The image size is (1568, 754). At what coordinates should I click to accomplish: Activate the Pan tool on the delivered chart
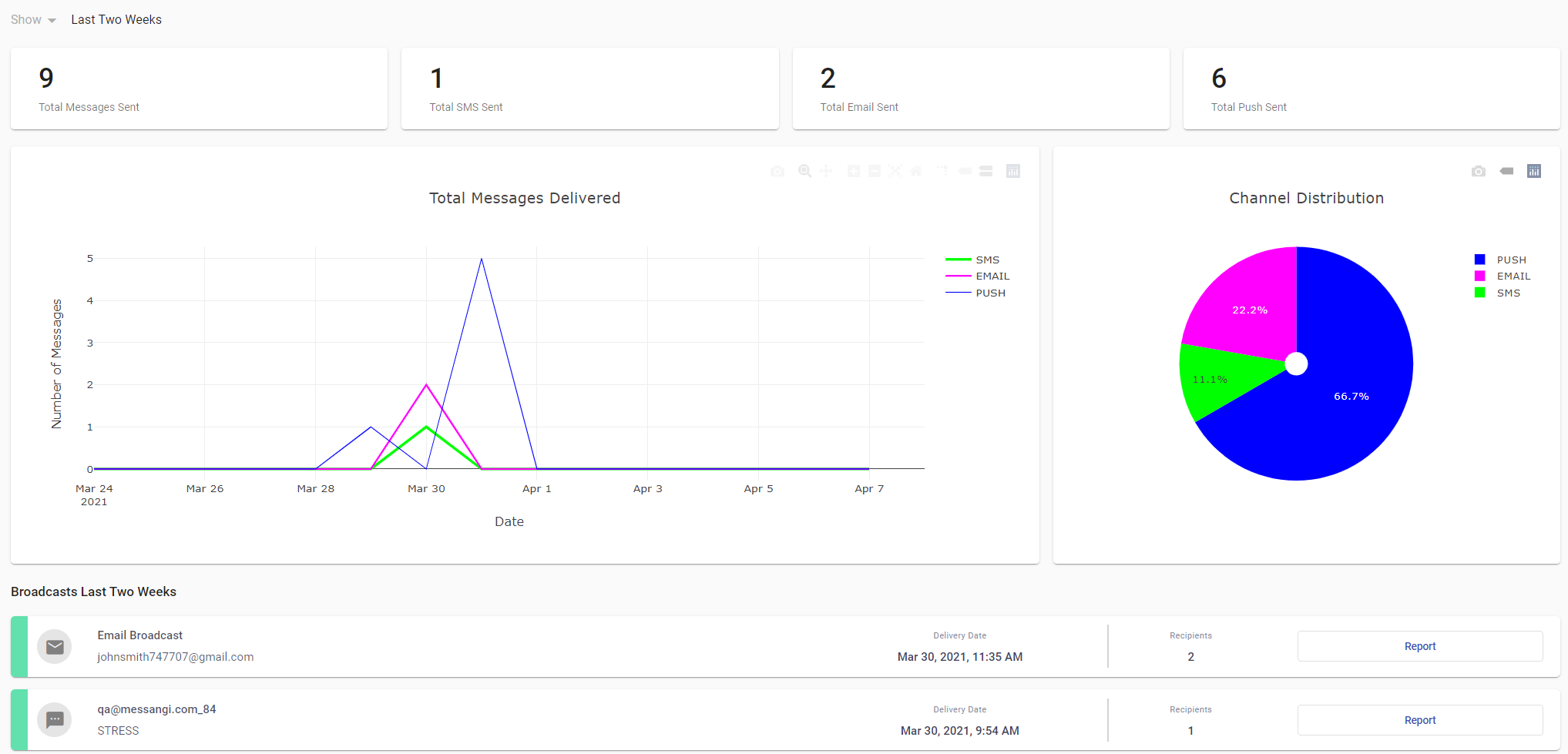825,171
